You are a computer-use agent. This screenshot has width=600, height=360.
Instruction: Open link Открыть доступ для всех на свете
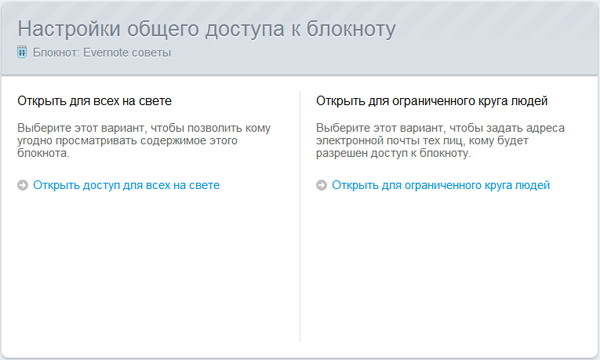pos(126,185)
